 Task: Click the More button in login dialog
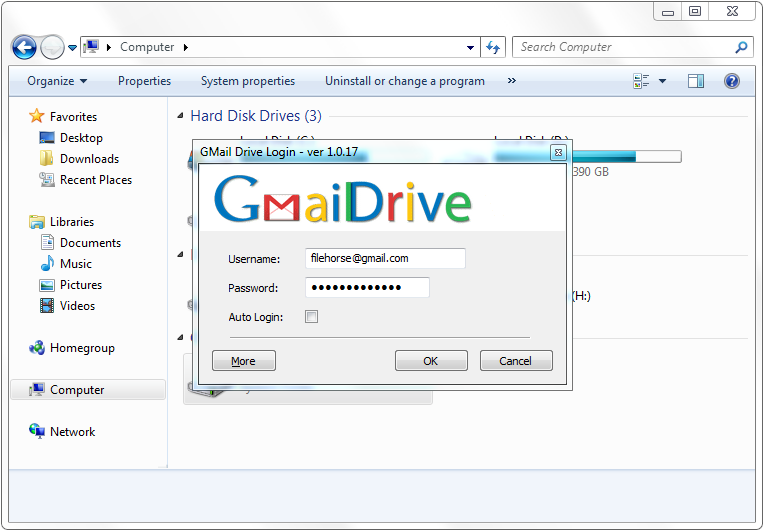coord(244,360)
